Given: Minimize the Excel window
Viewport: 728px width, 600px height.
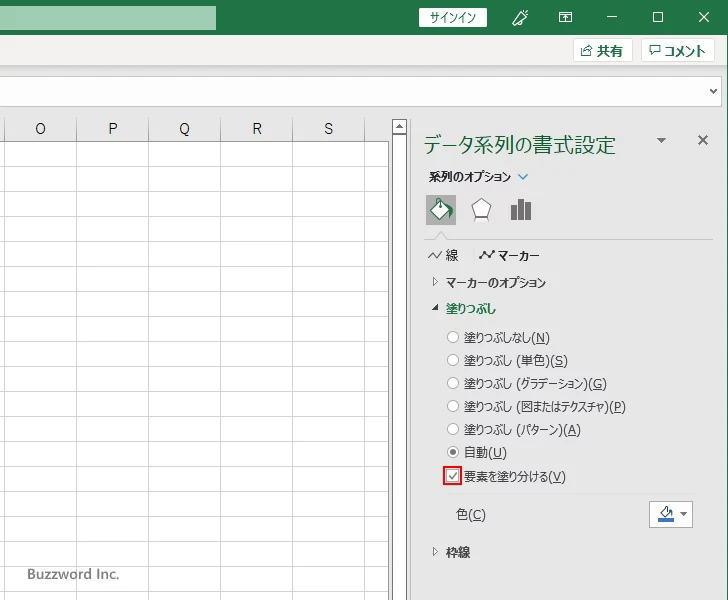Looking at the screenshot, I should [612, 18].
